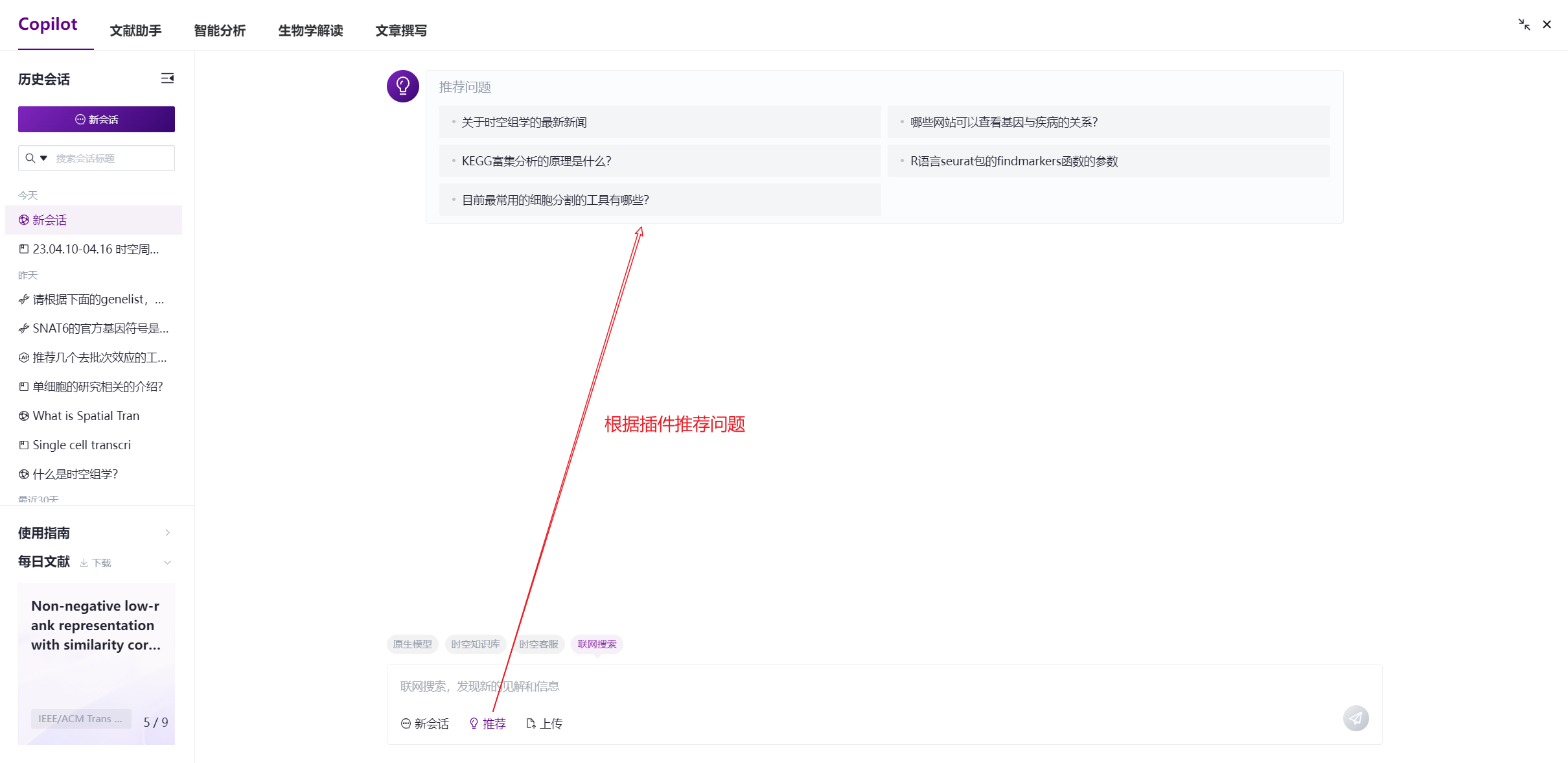
Task: Open daily paper card Non-negative low-rank
Action: 96,626
